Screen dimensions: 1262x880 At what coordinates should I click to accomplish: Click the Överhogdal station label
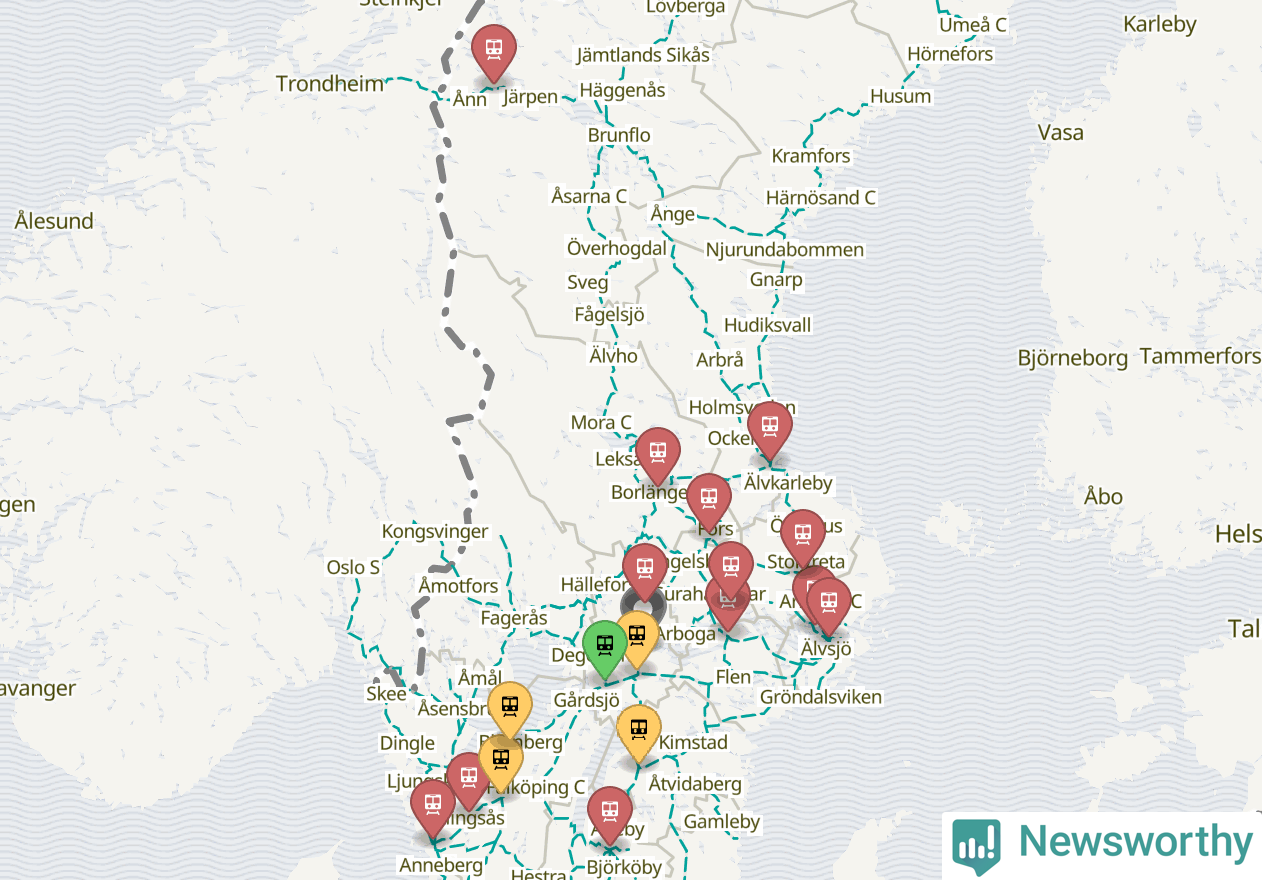(x=616, y=248)
